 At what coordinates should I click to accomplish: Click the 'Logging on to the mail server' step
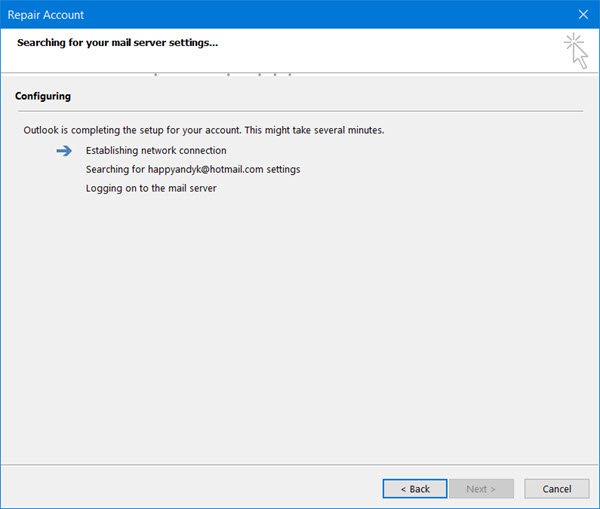click(x=152, y=187)
